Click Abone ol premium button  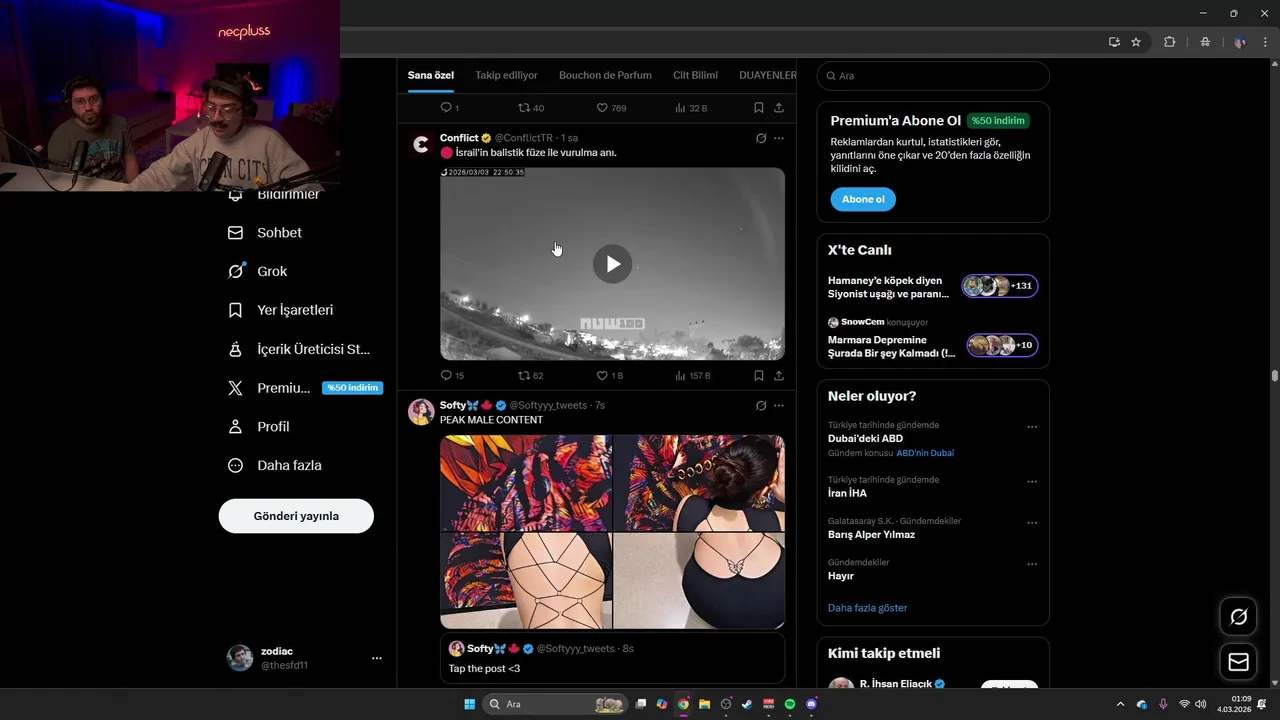pos(863,199)
